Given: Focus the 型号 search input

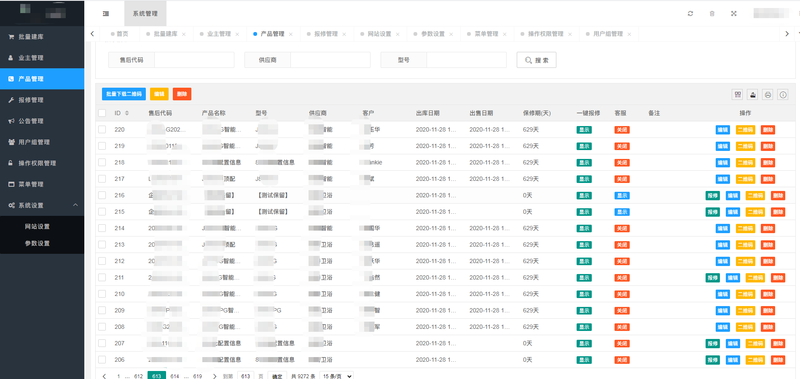Looking at the screenshot, I should 466,60.
